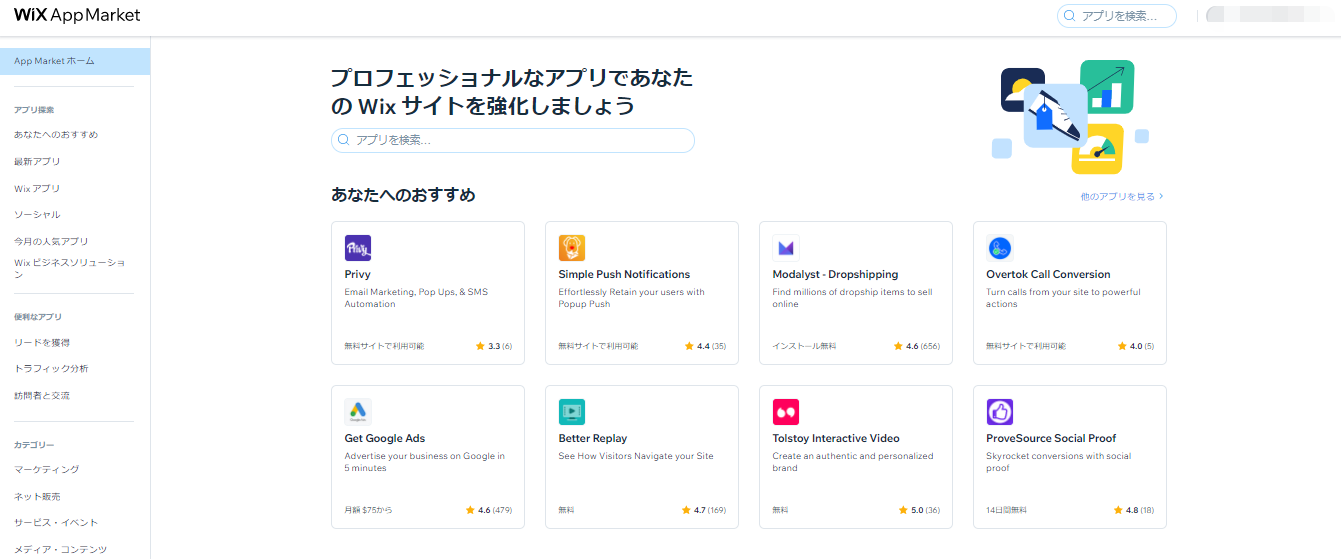1341x559 pixels.
Task: Open Wix ビジネスソリューション in sidebar
Action: tap(70, 268)
